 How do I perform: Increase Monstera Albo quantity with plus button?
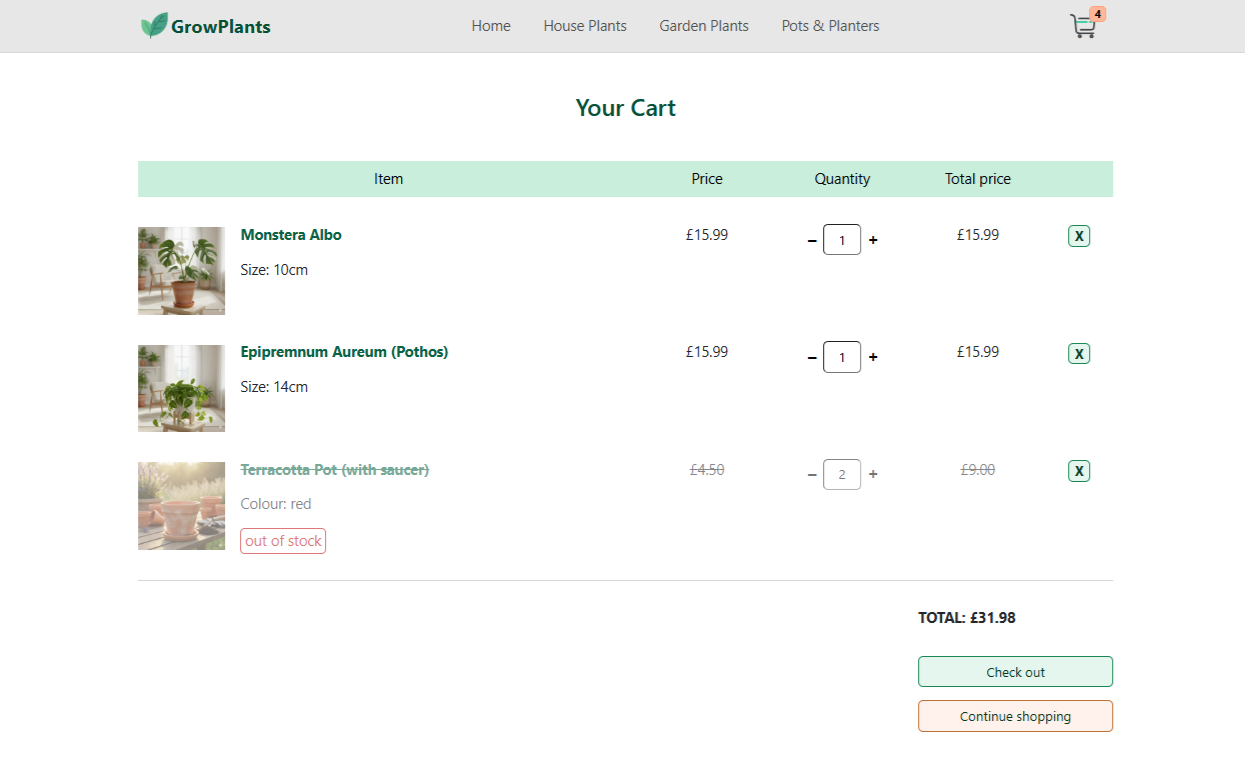point(872,240)
